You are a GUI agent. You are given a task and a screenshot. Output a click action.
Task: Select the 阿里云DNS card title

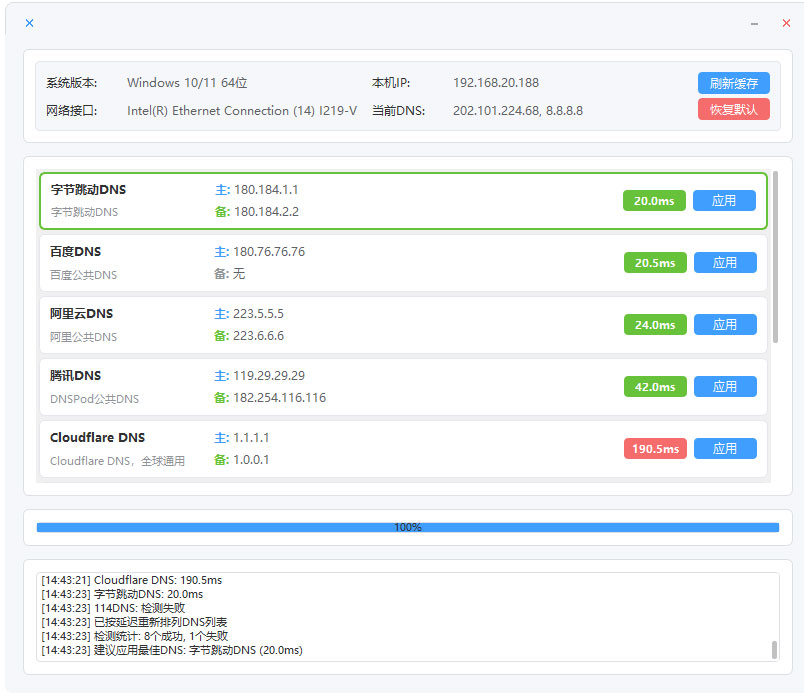click(x=82, y=314)
